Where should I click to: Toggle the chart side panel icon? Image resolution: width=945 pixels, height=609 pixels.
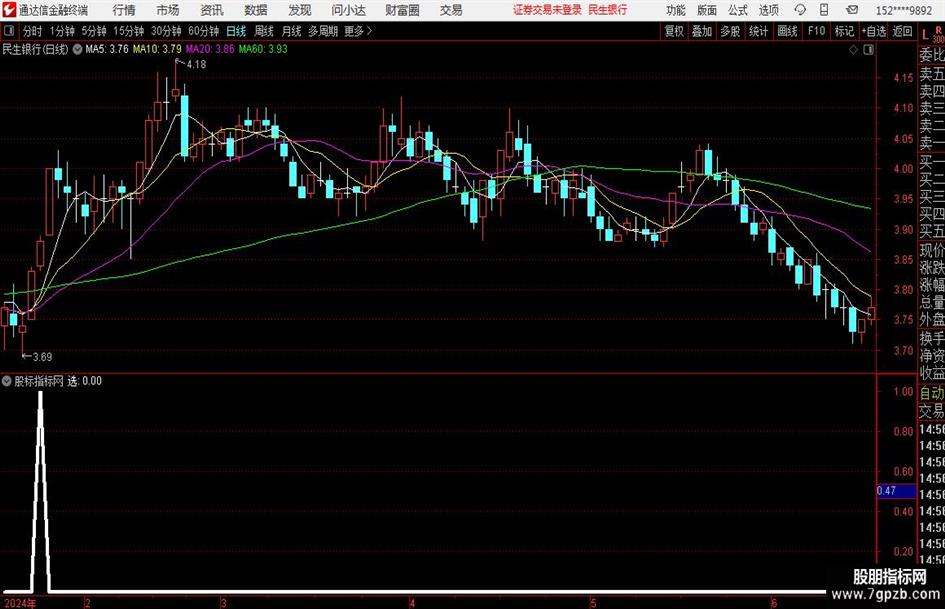(x=868, y=50)
